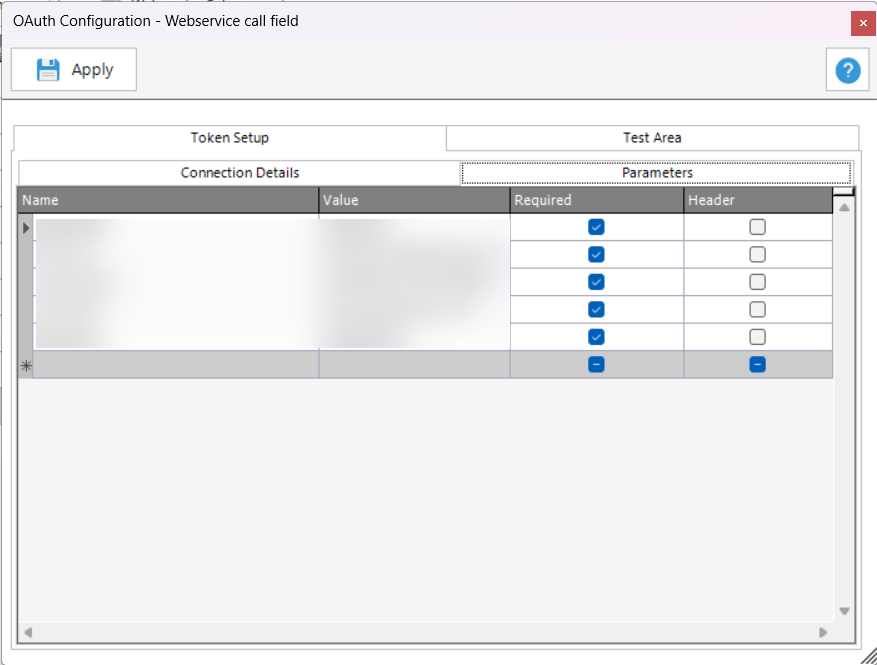
Task: Select the Connection Details sub-tab
Action: click(239, 173)
